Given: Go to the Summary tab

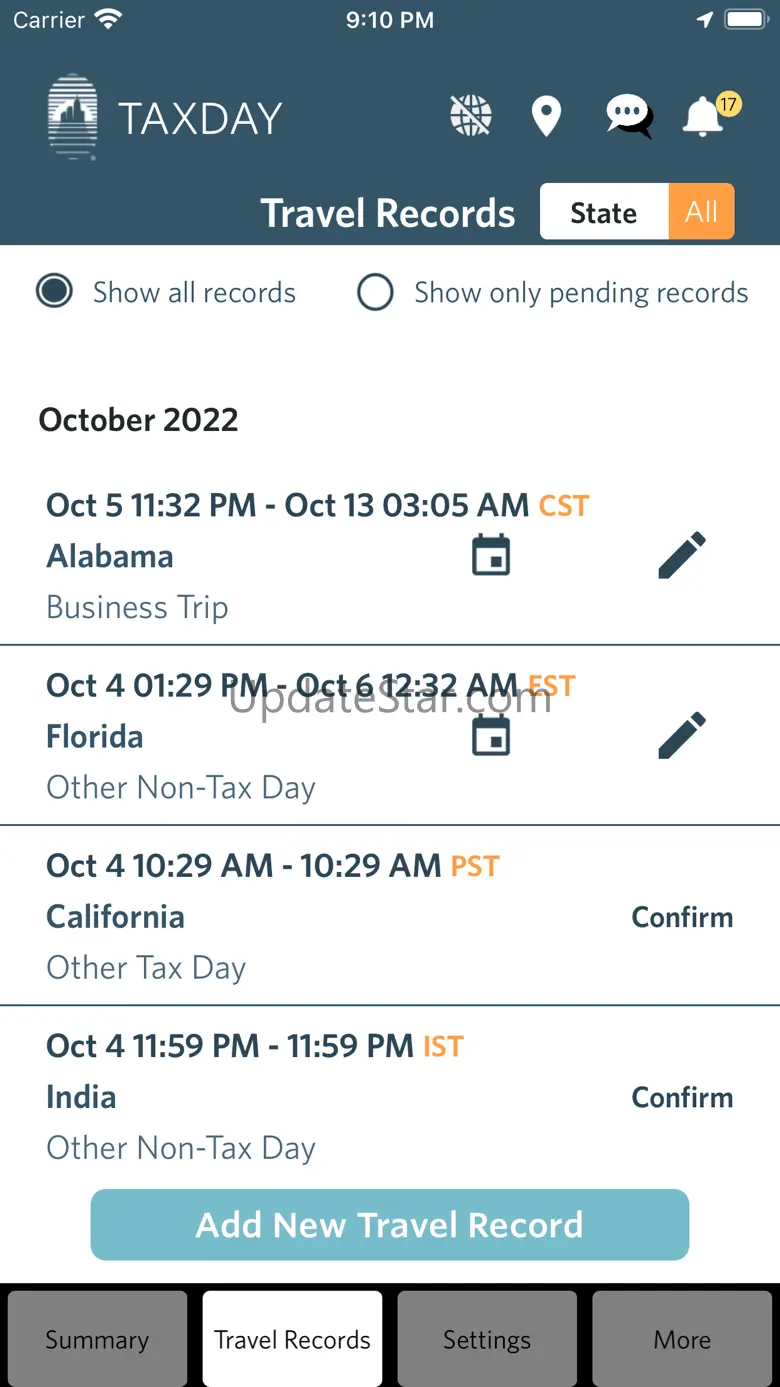Looking at the screenshot, I should point(97,1339).
